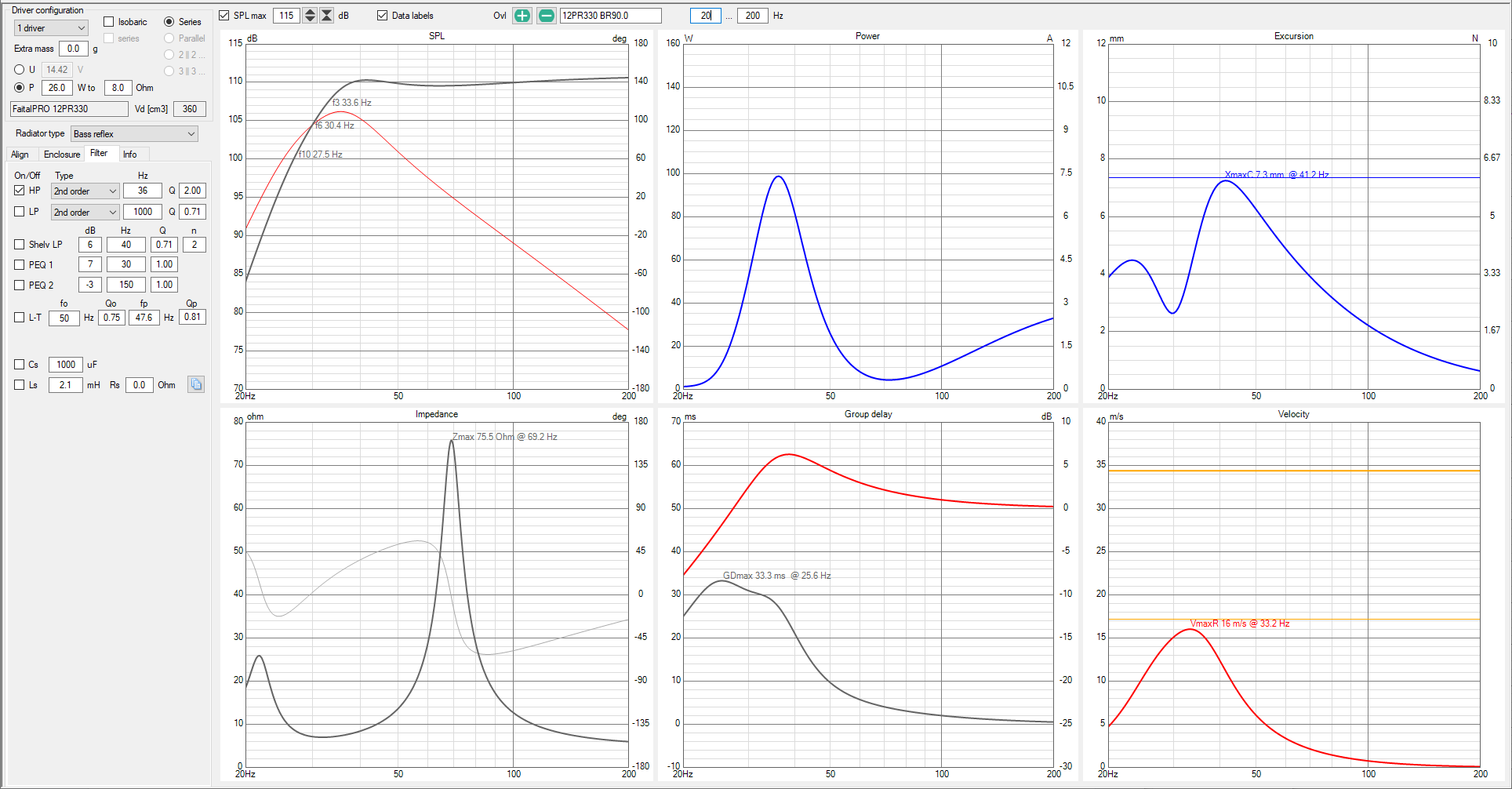Image resolution: width=1512 pixels, height=789 pixels.
Task: Click the LP Q field showing 0.71
Action: point(192,212)
